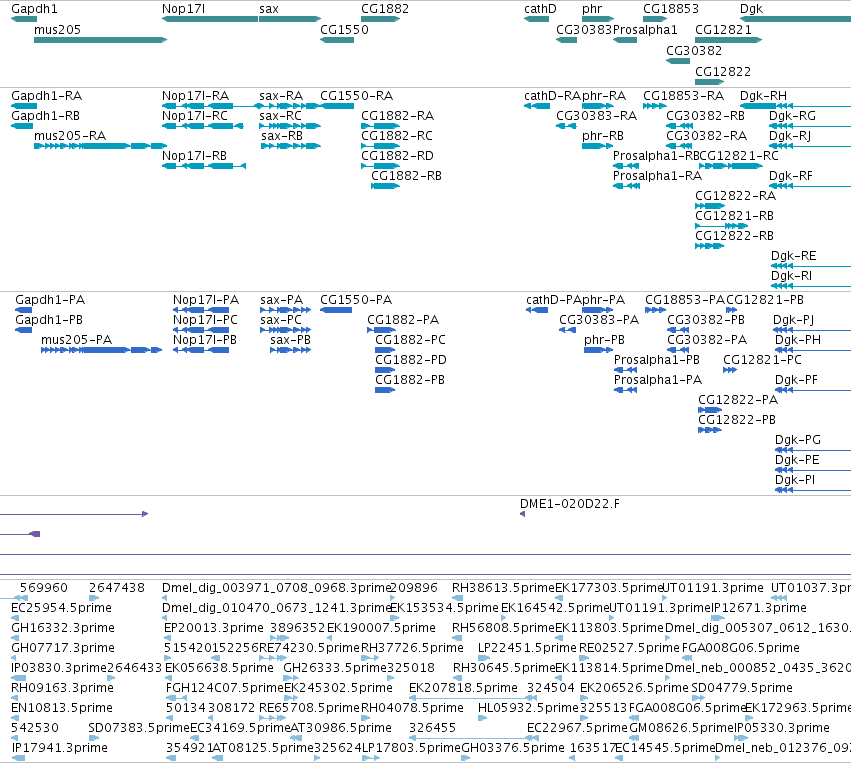Click the CG12821-RB transcript label
The width and height of the screenshot is (851, 763).
click(734, 216)
